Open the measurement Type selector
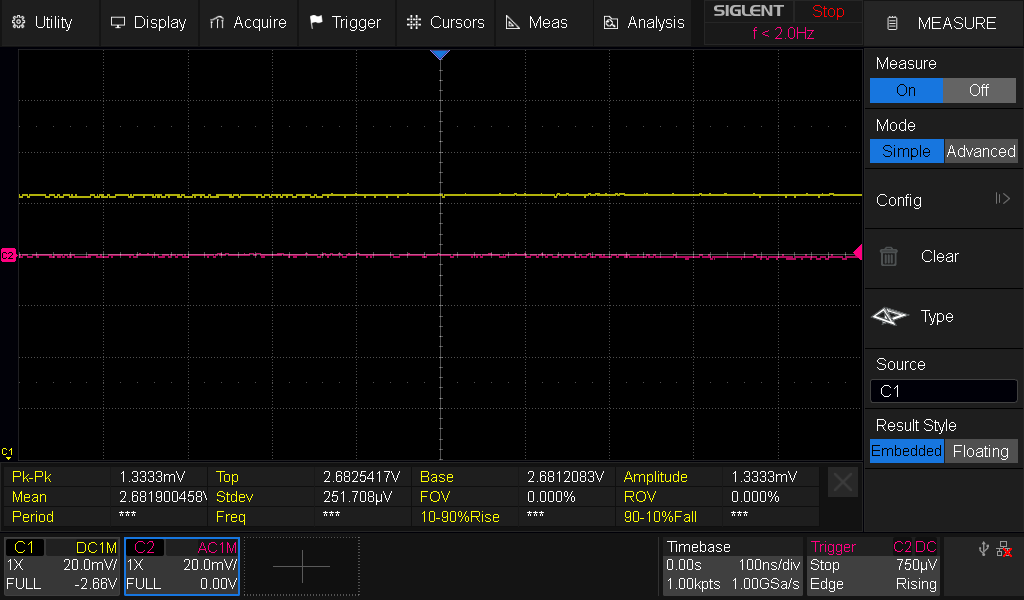Viewport: 1024px width, 600px height. click(x=944, y=317)
